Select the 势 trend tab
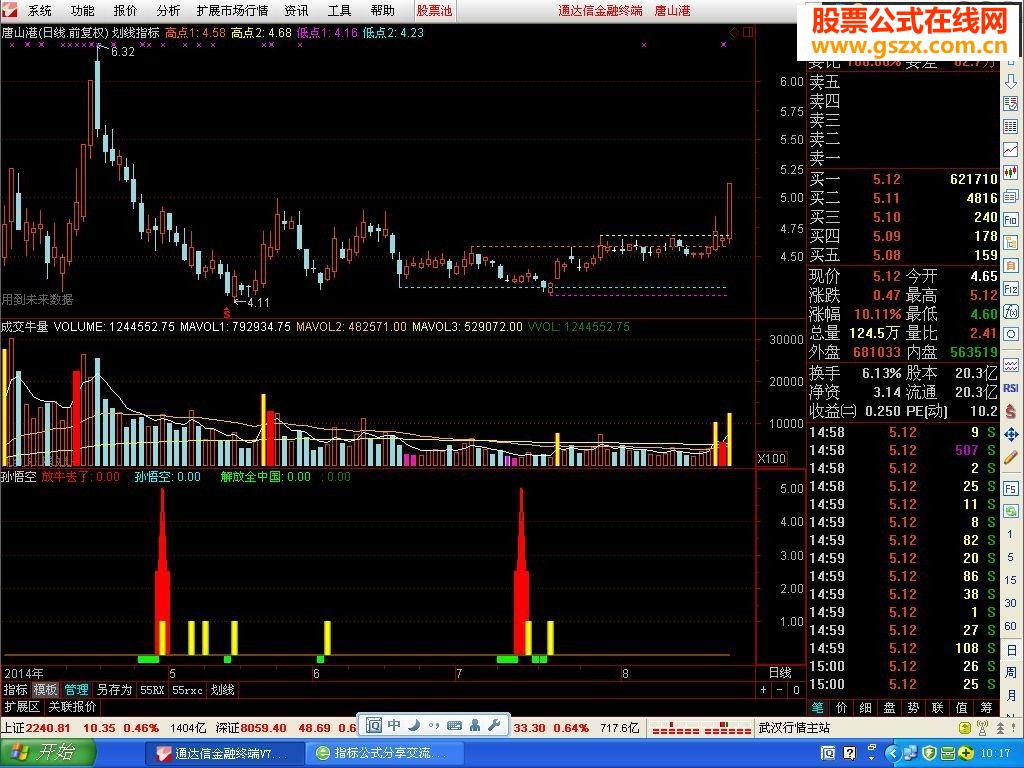Image resolution: width=1024 pixels, height=768 pixels. (914, 707)
